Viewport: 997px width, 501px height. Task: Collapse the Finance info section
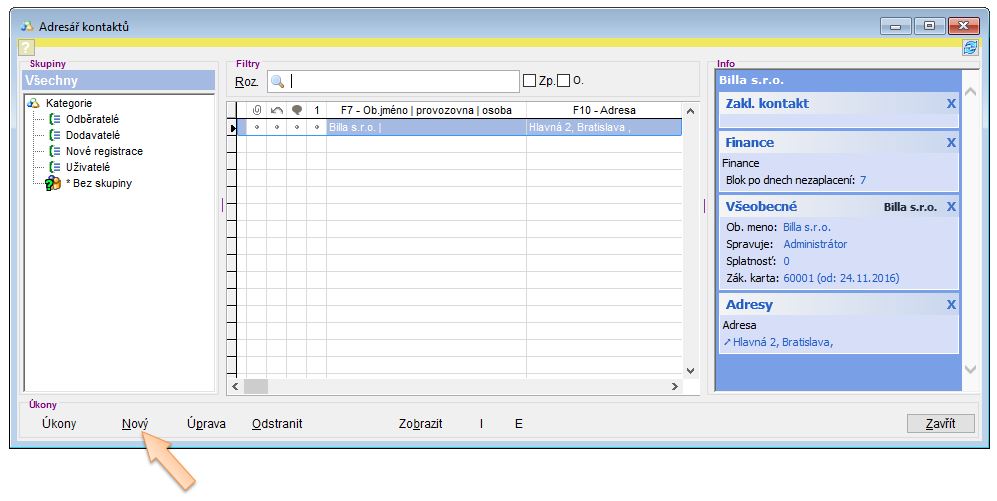coord(951,143)
